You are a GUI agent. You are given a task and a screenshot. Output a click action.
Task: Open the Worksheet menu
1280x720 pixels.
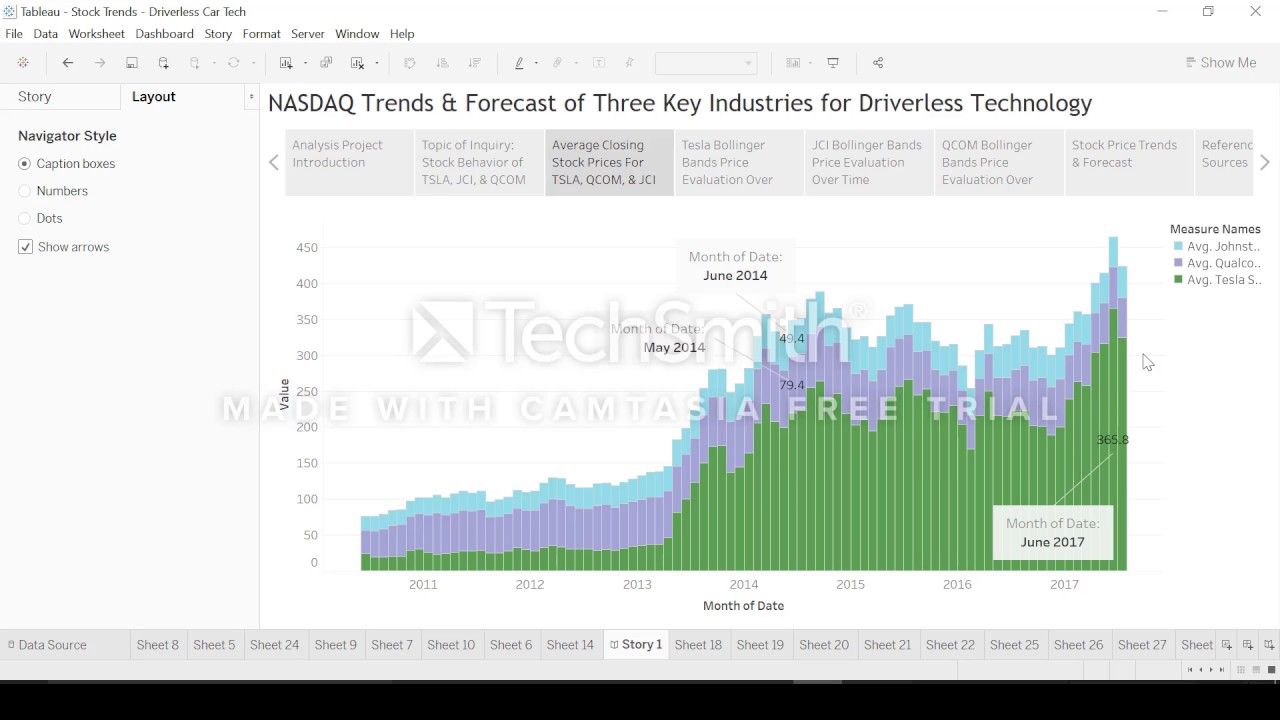(96, 34)
